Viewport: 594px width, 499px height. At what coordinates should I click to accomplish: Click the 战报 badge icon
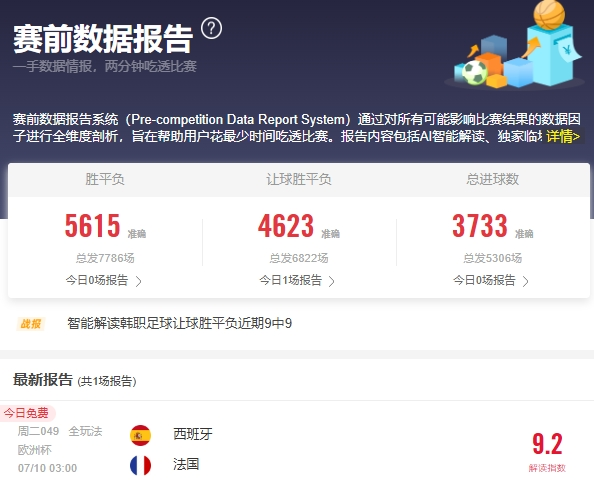(31, 324)
